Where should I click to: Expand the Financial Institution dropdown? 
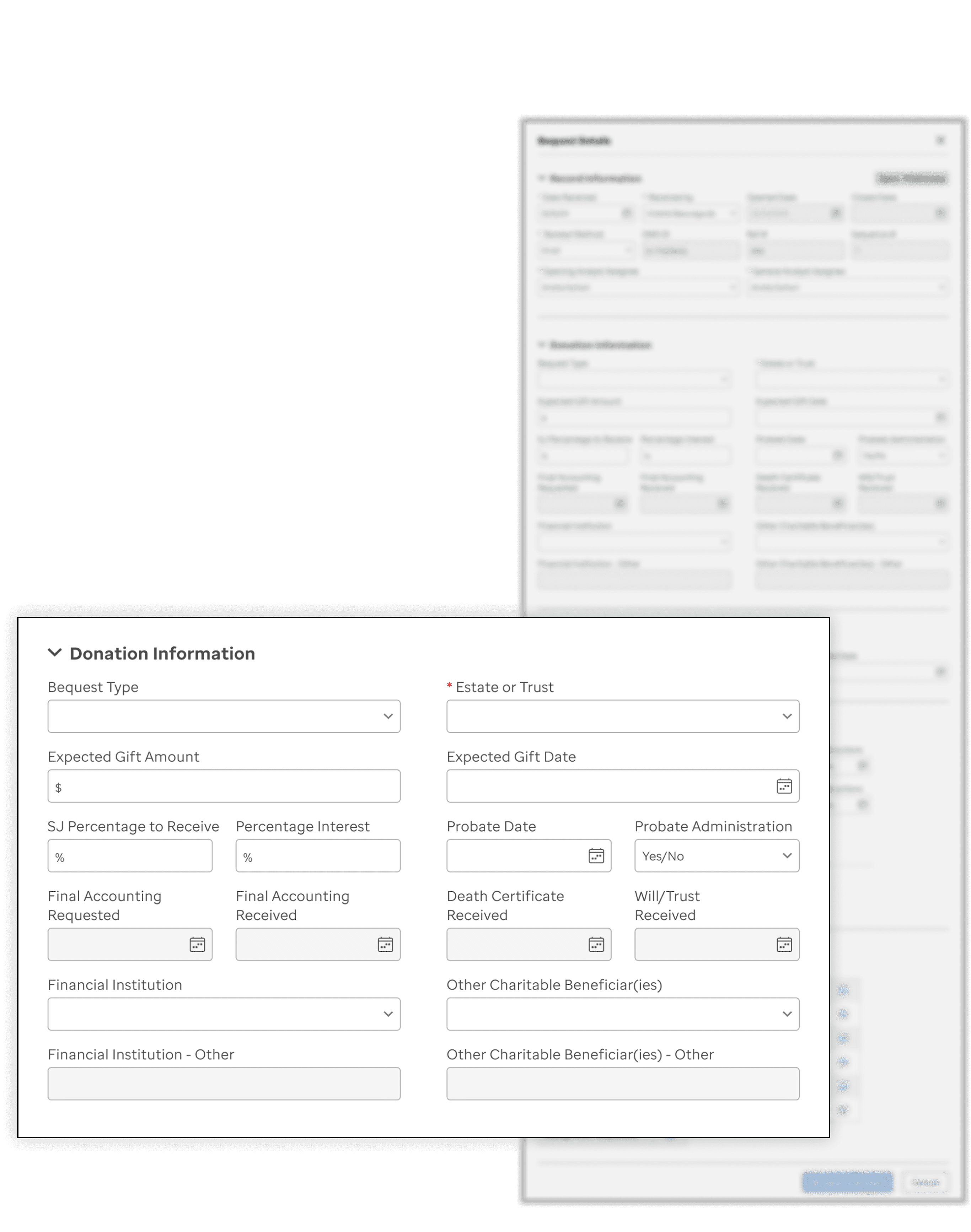224,1014
